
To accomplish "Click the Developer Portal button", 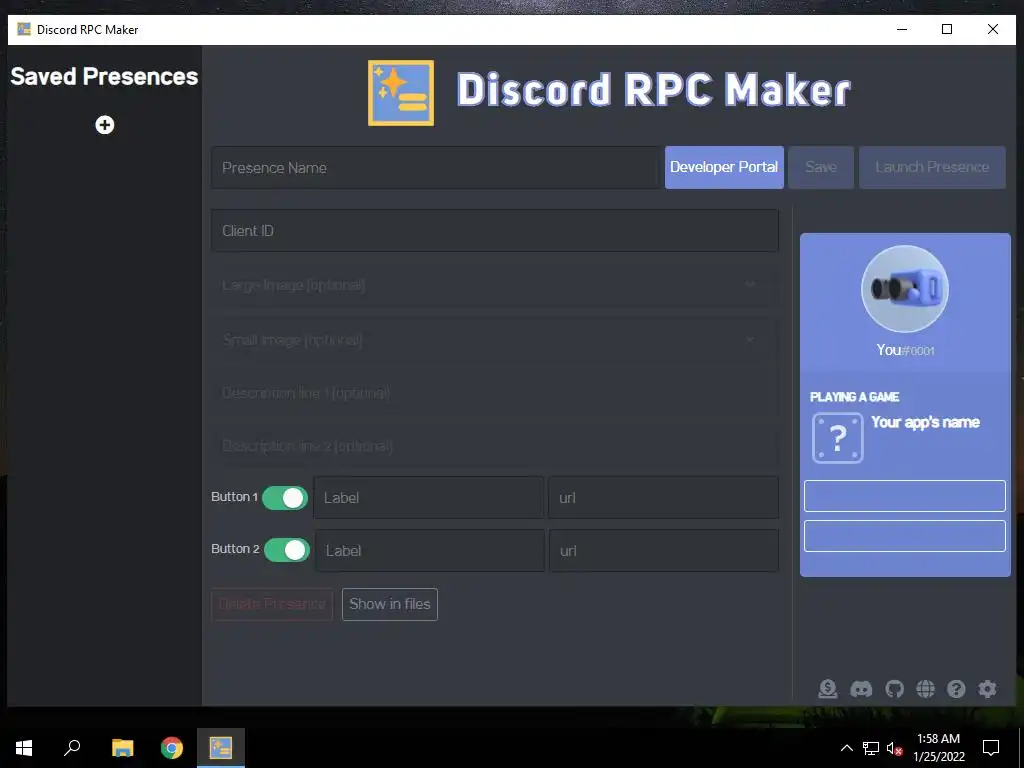I will tap(724, 167).
